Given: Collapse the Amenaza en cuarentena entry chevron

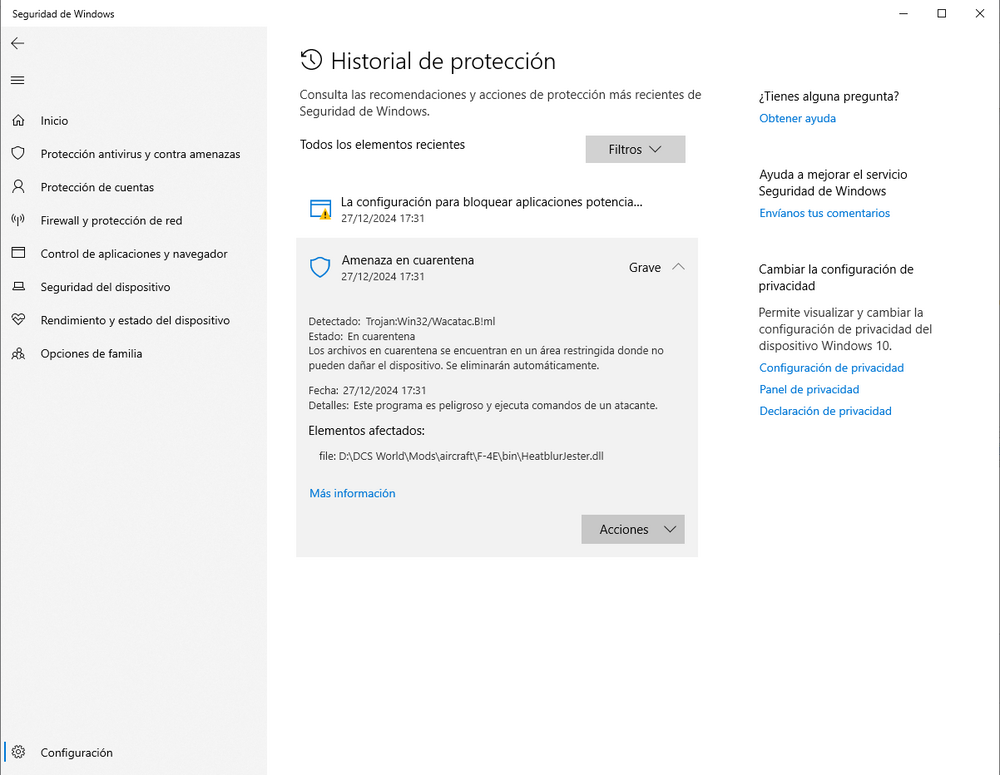Looking at the screenshot, I should pyautogui.click(x=679, y=267).
